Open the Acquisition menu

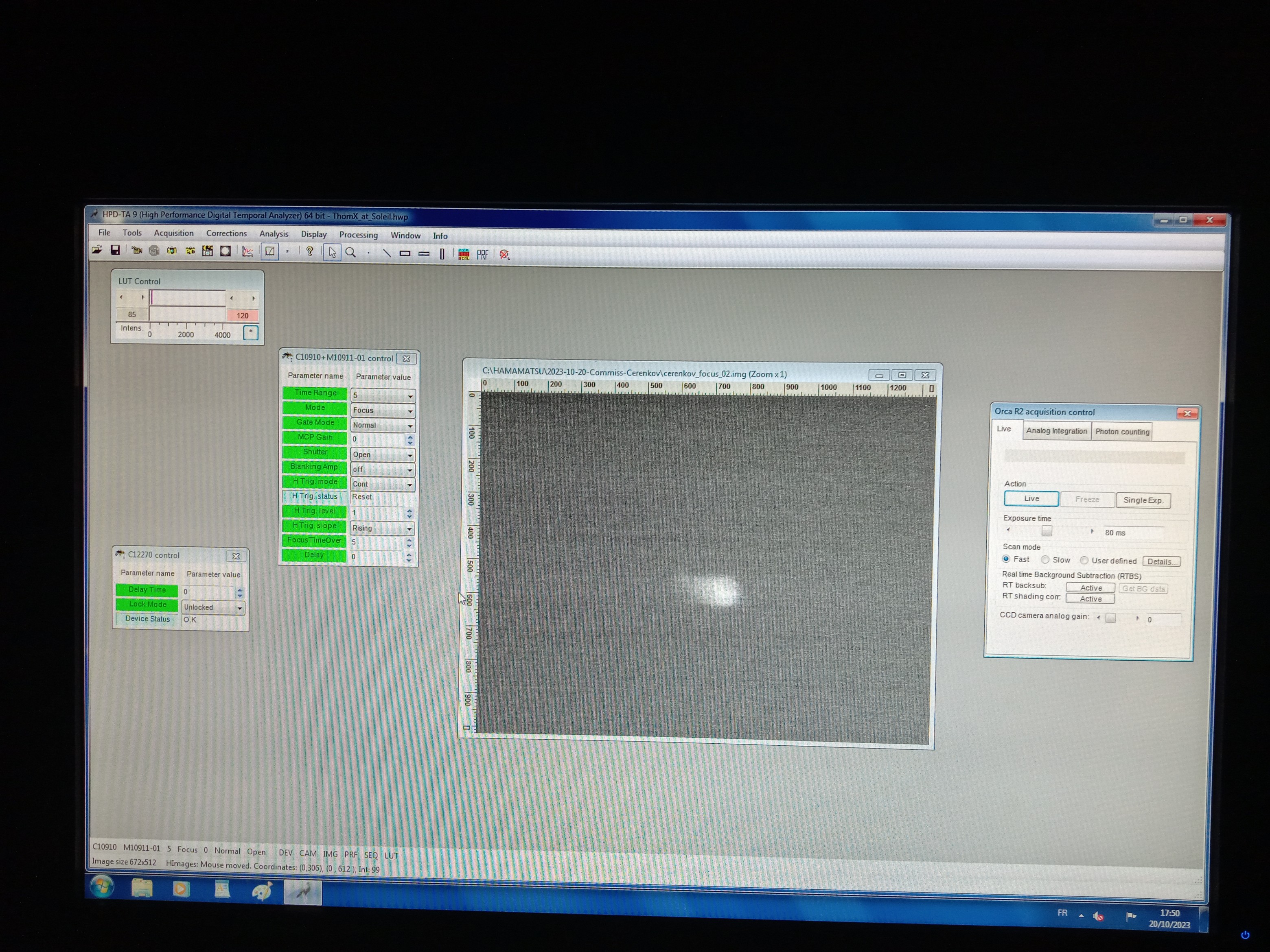(173, 233)
